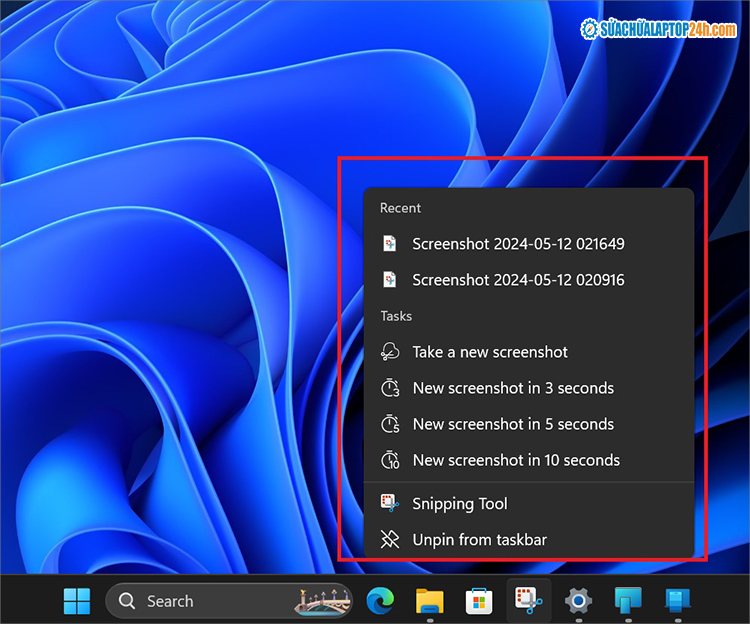Click file icon beside Screenshot 020916
Viewport: 750px width, 624px height.
(390, 279)
